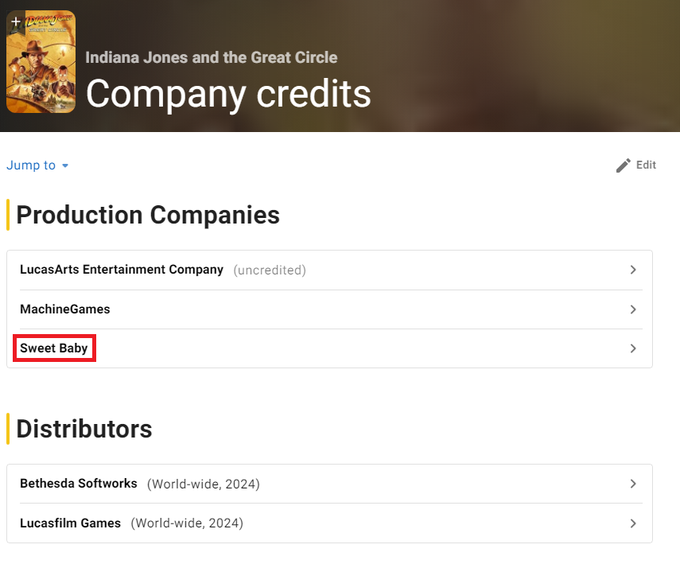Click chevron beside Sweet Baby

(633, 349)
